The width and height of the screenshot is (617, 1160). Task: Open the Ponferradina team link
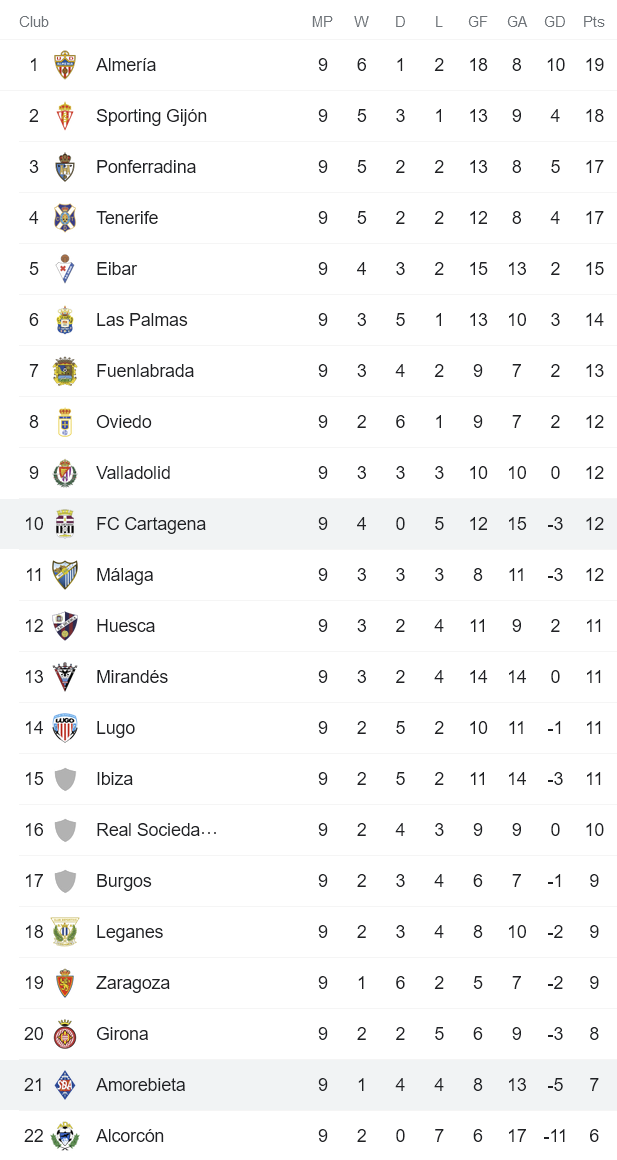coord(146,167)
